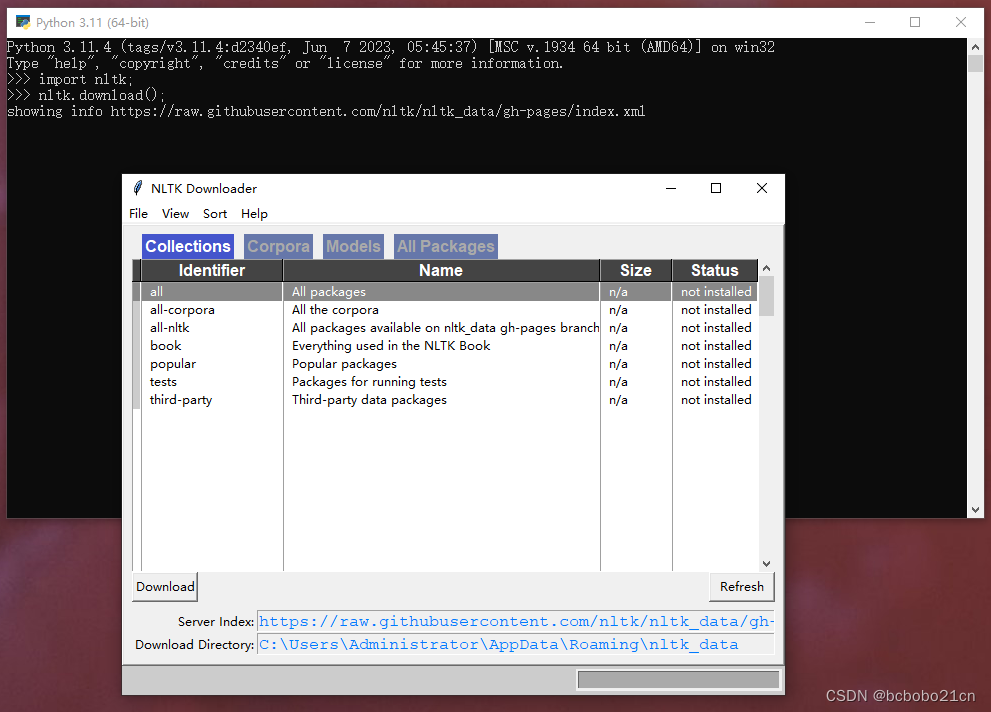Minimize the Python 3.11 console window
991x712 pixels.
(x=870, y=22)
